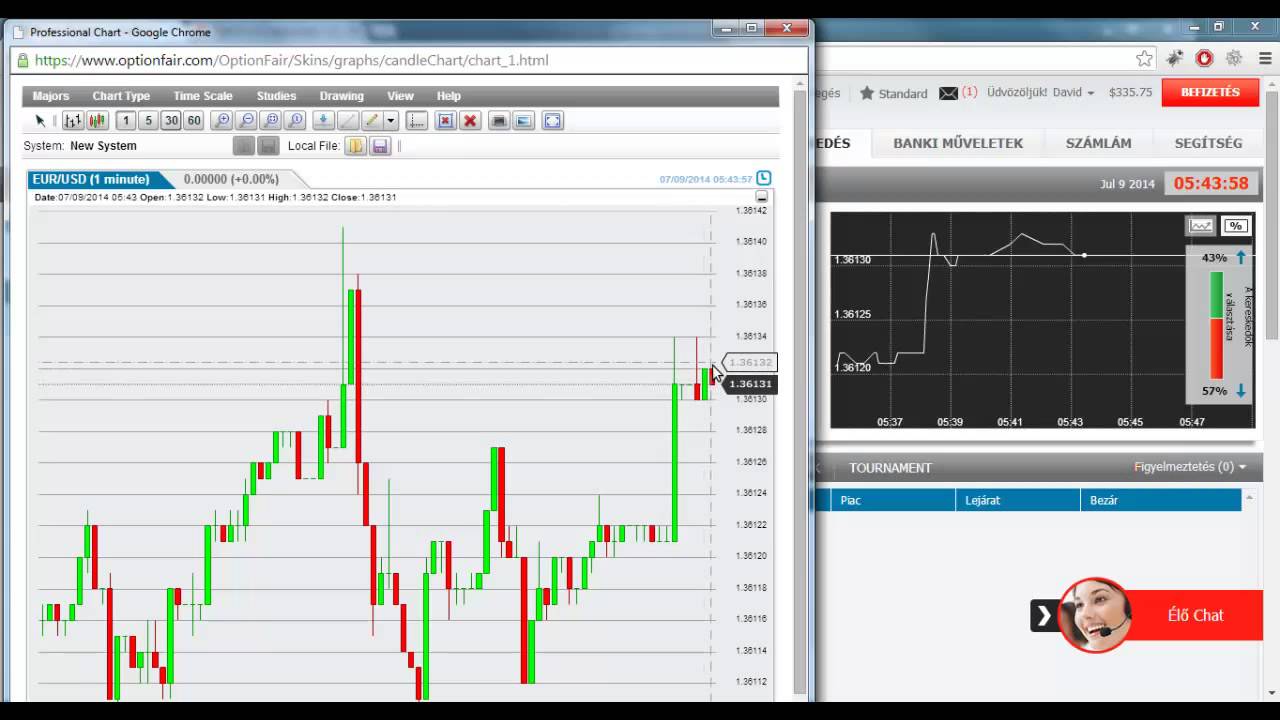
Task: Bookmark page with star icon
Action: pos(1144,58)
